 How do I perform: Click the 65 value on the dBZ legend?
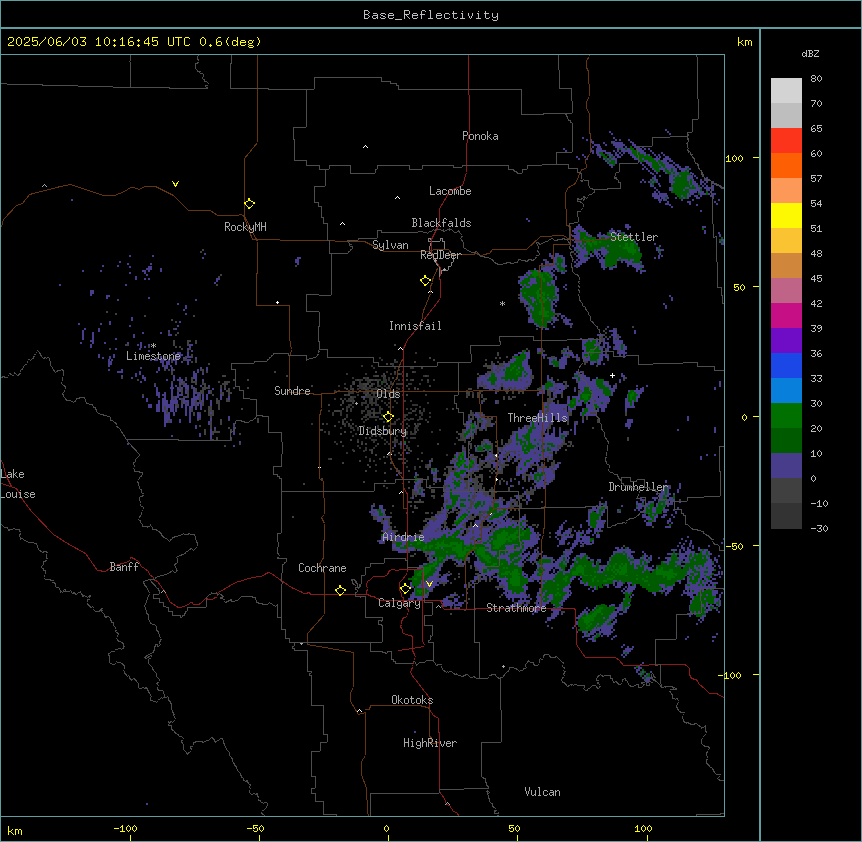pyautogui.click(x=816, y=129)
